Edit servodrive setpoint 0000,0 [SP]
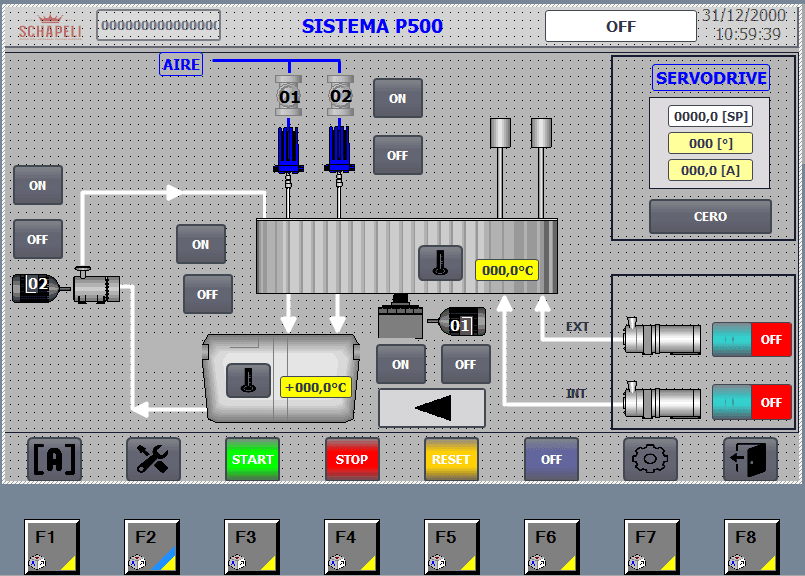Screen dimensions: 805x576 pyautogui.click(x=711, y=117)
